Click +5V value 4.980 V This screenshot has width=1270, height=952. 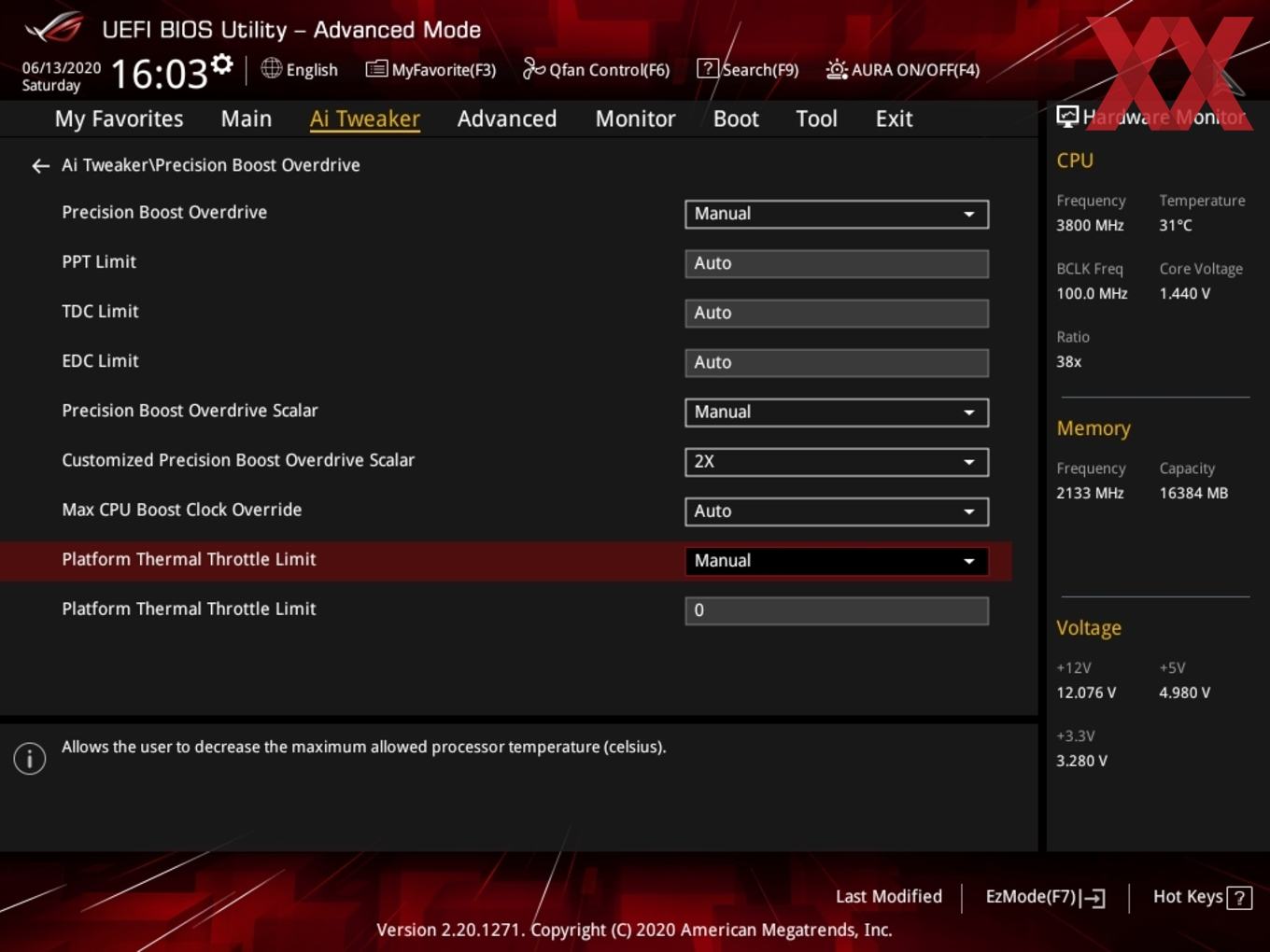pos(1185,693)
